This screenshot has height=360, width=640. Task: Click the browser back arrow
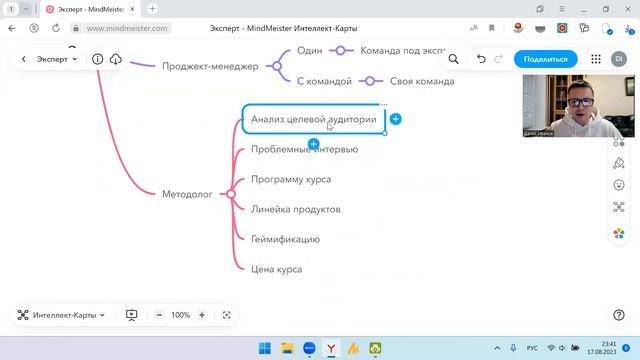12,28
